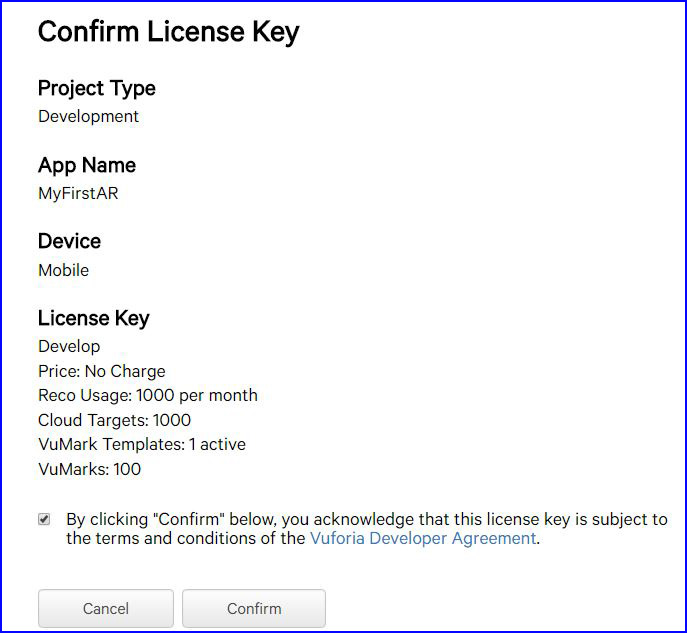The image size is (687, 633).
Task: Click the Confirm License Key title
Action: [169, 32]
